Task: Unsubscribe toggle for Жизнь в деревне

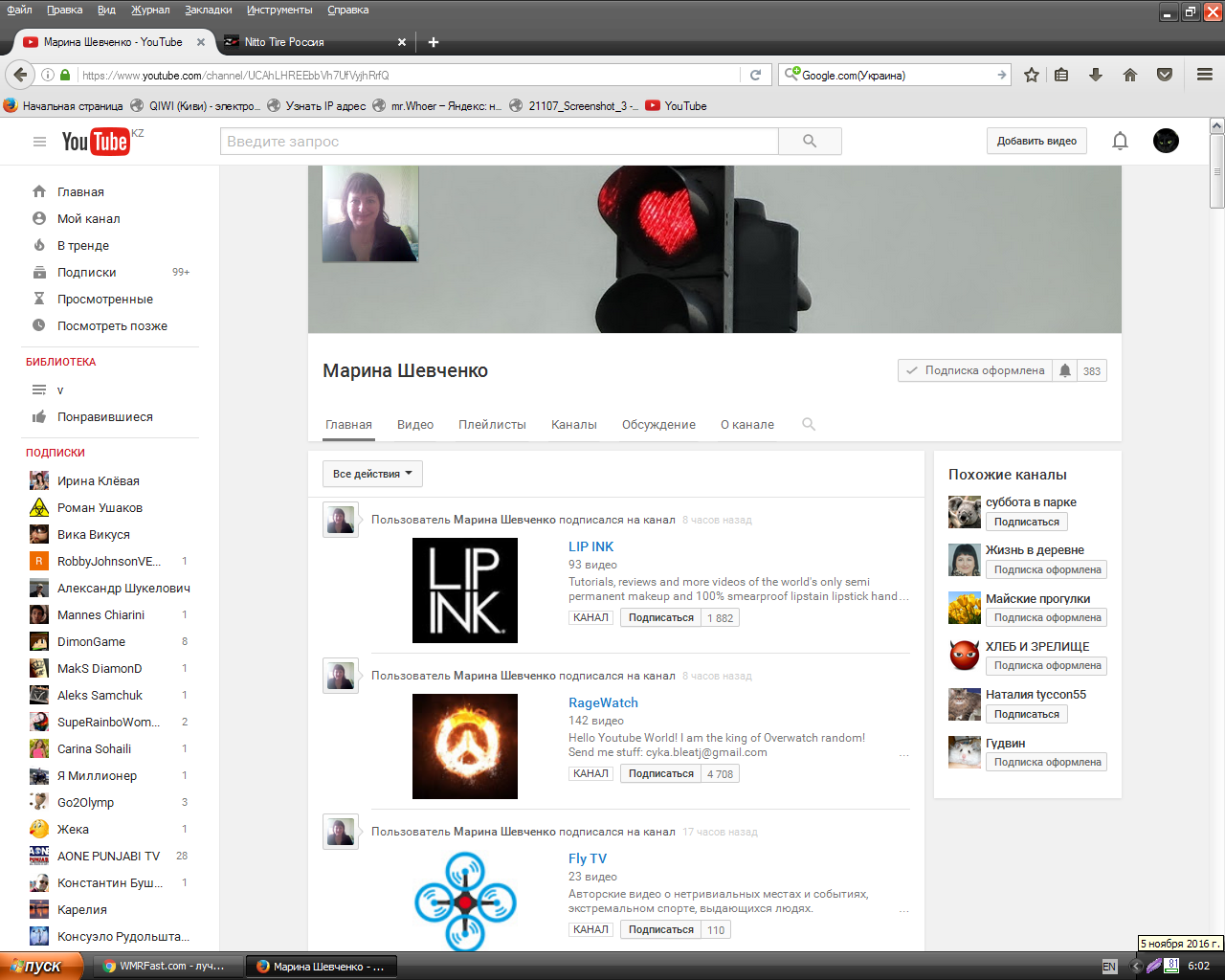Action: (x=1047, y=569)
